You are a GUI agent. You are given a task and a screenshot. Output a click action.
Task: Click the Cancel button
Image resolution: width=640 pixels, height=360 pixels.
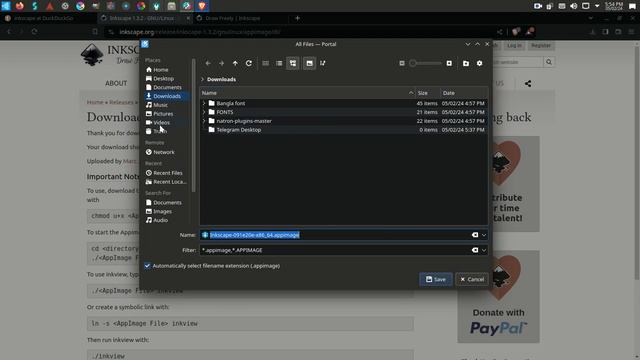coord(472,280)
